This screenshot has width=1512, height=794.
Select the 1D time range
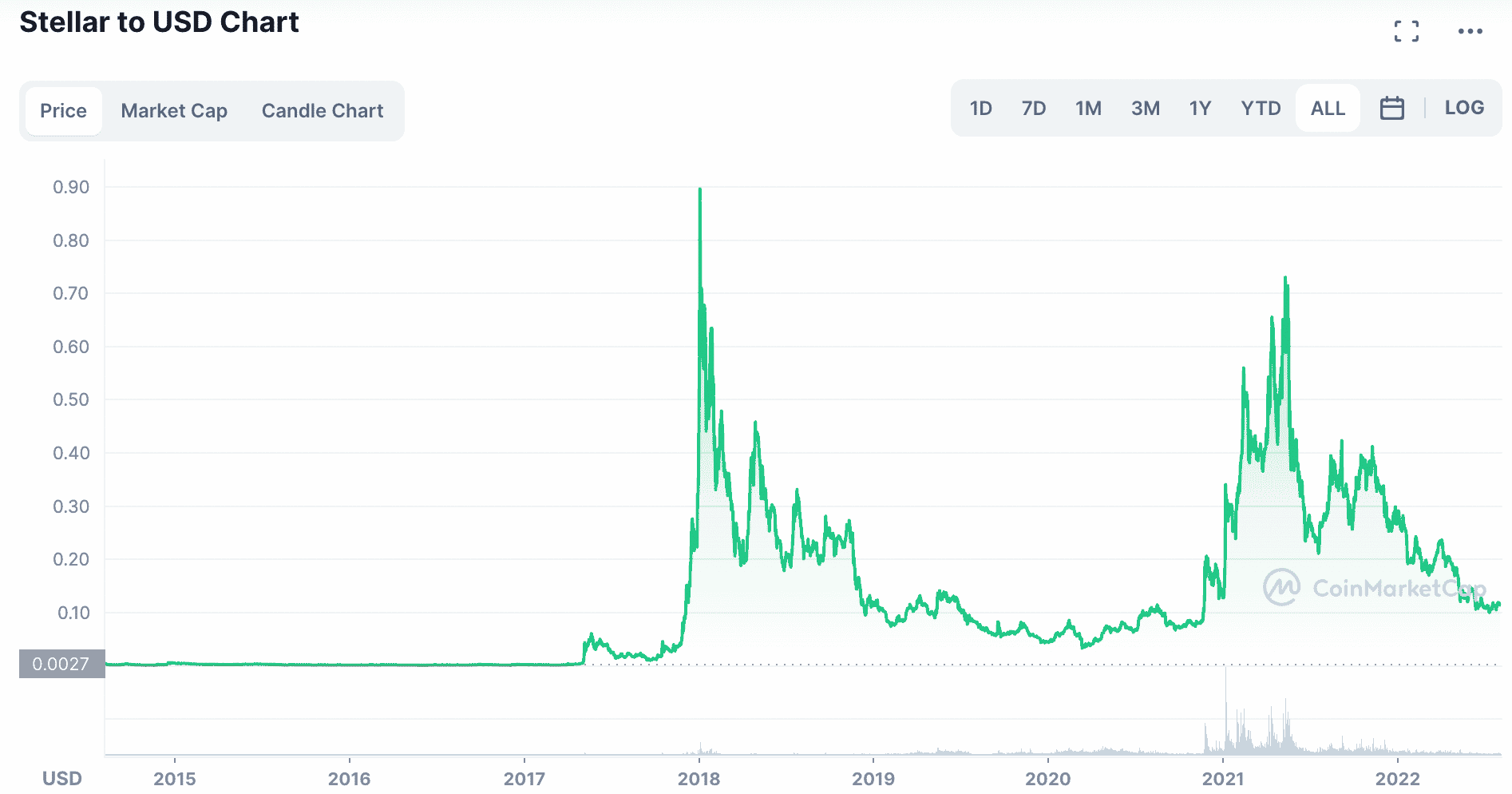[980, 109]
